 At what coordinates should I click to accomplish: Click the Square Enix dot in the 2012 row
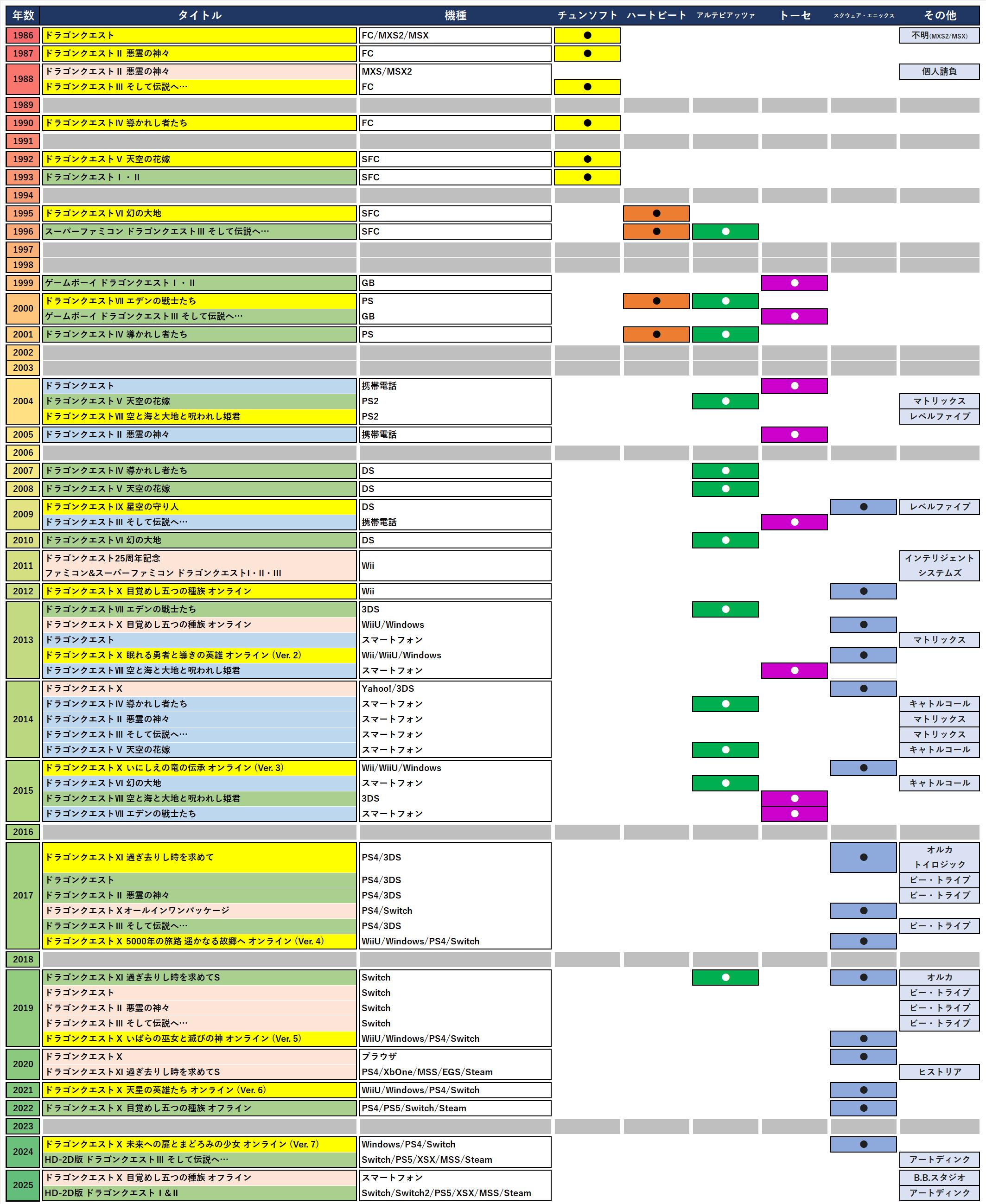[x=863, y=591]
